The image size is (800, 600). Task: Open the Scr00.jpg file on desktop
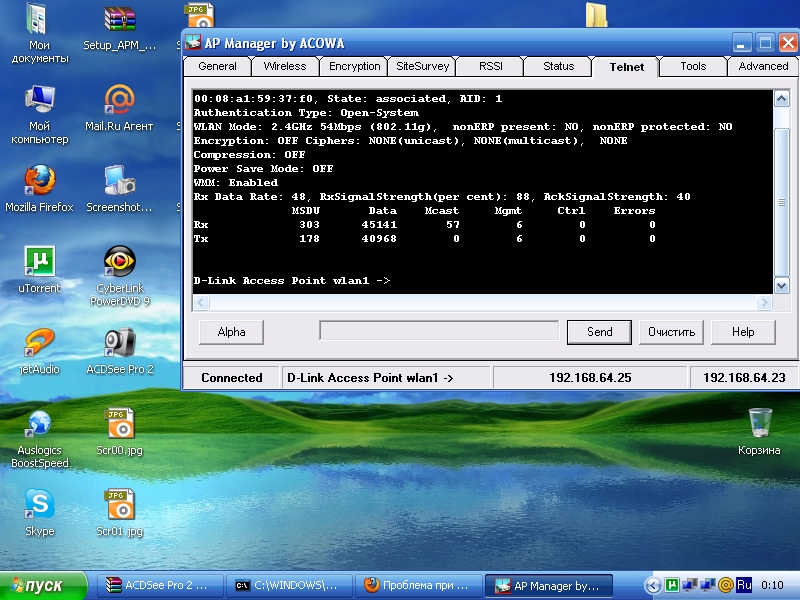pos(120,425)
